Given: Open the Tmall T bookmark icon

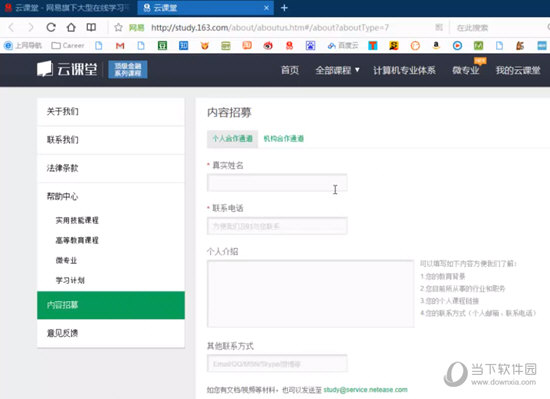Looking at the screenshot, I should click(x=373, y=46).
